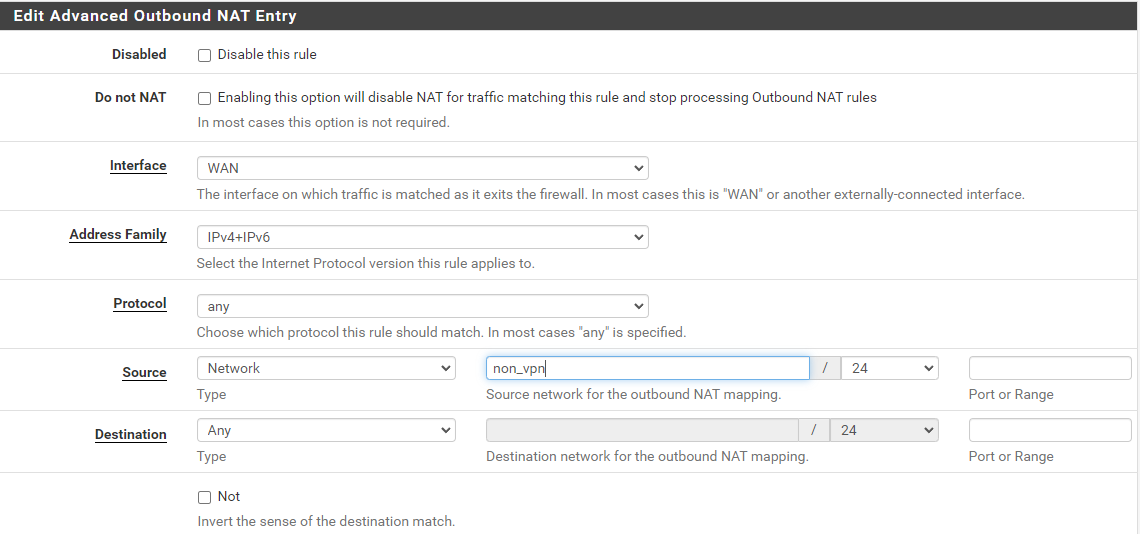Click 'Source network for the outbound NAT mapping' text

pos(633,394)
